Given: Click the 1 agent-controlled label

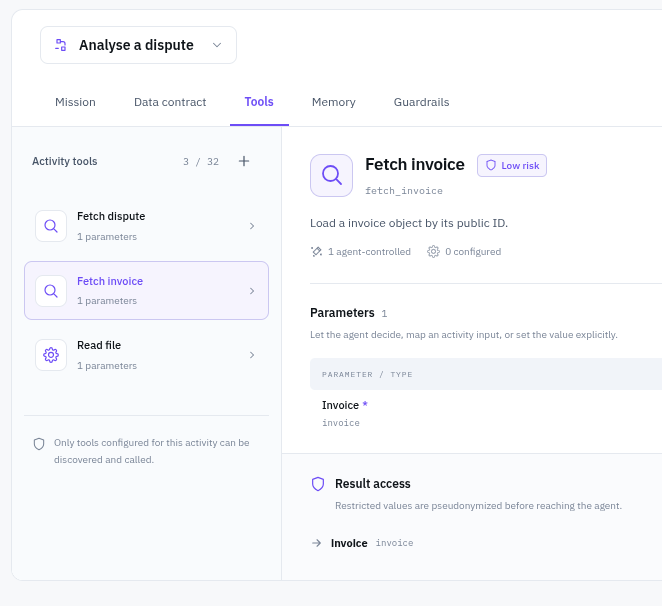Looking at the screenshot, I should point(369,252).
